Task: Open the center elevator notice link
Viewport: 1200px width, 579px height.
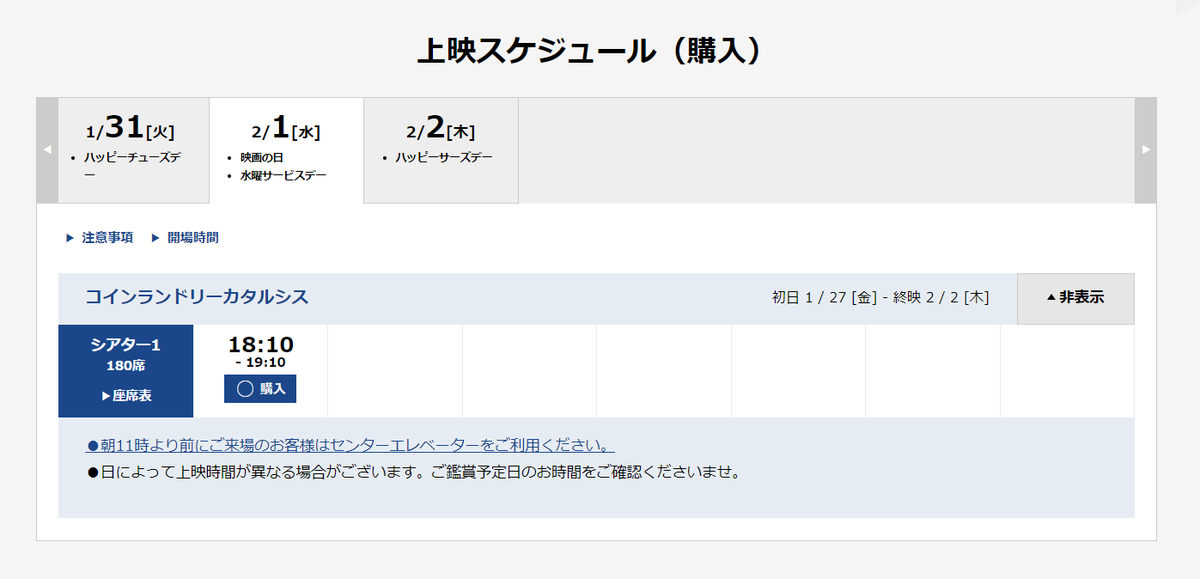Action: 351,445
